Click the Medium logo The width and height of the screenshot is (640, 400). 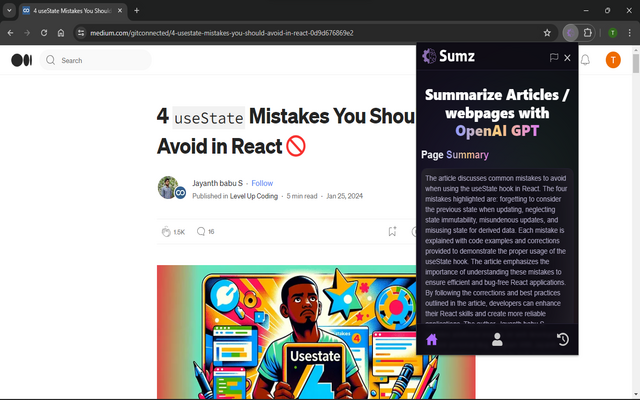click(x=22, y=60)
